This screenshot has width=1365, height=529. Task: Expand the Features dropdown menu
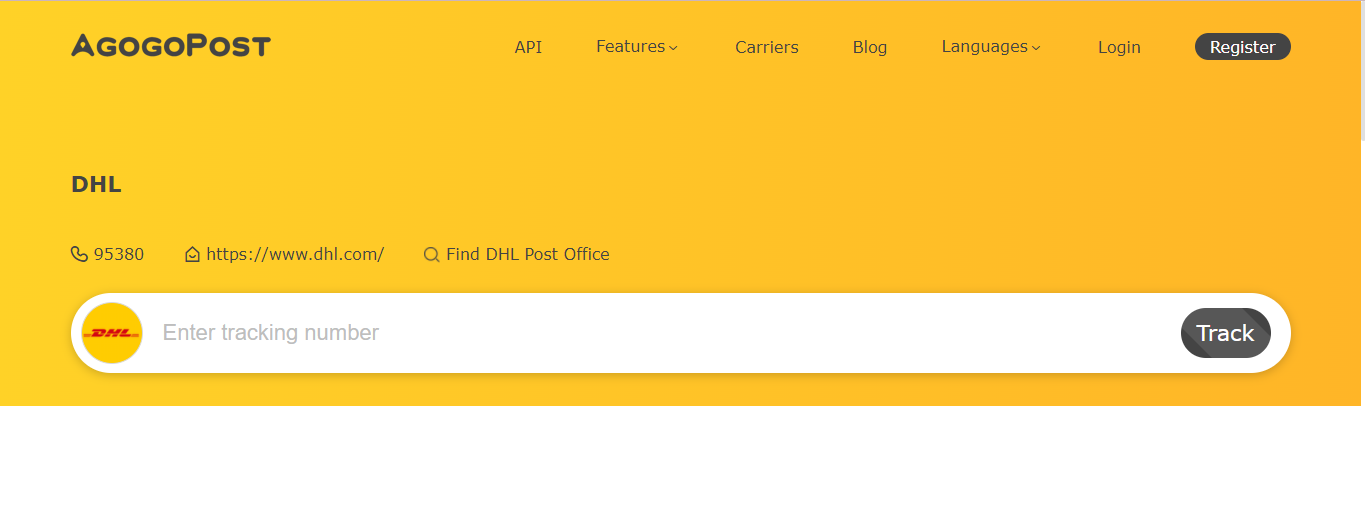[x=637, y=47]
